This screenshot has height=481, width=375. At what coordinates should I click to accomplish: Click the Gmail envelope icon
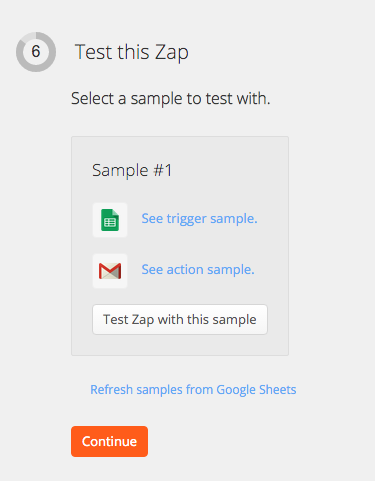pyautogui.click(x=110, y=271)
